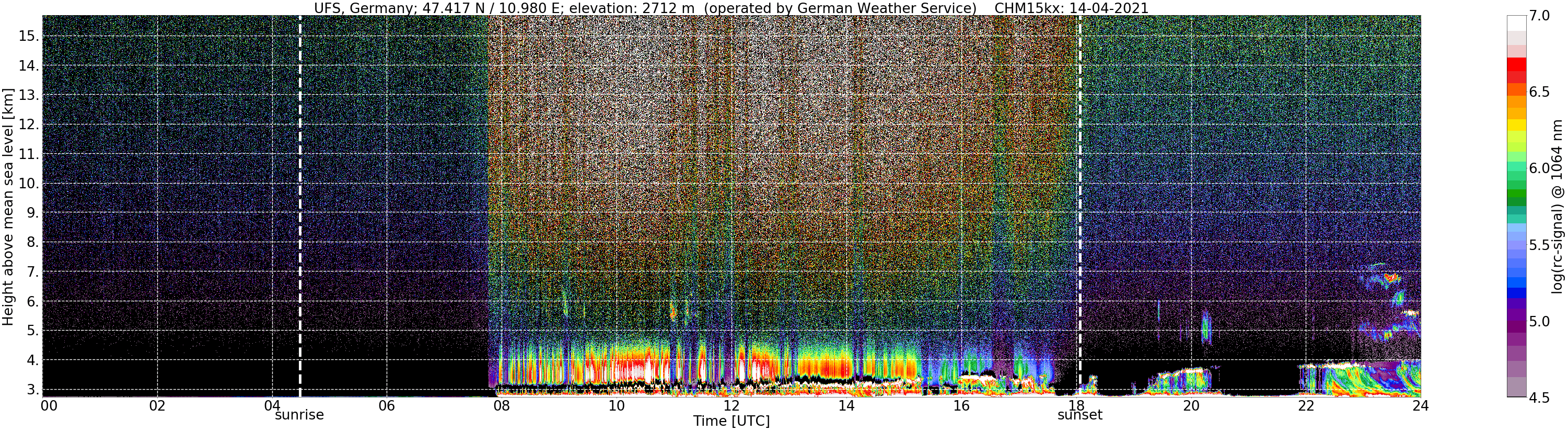Image resolution: width=1568 pixels, height=431 pixels.
Task: Click the '02' tick on the time axis
Action: point(157,406)
